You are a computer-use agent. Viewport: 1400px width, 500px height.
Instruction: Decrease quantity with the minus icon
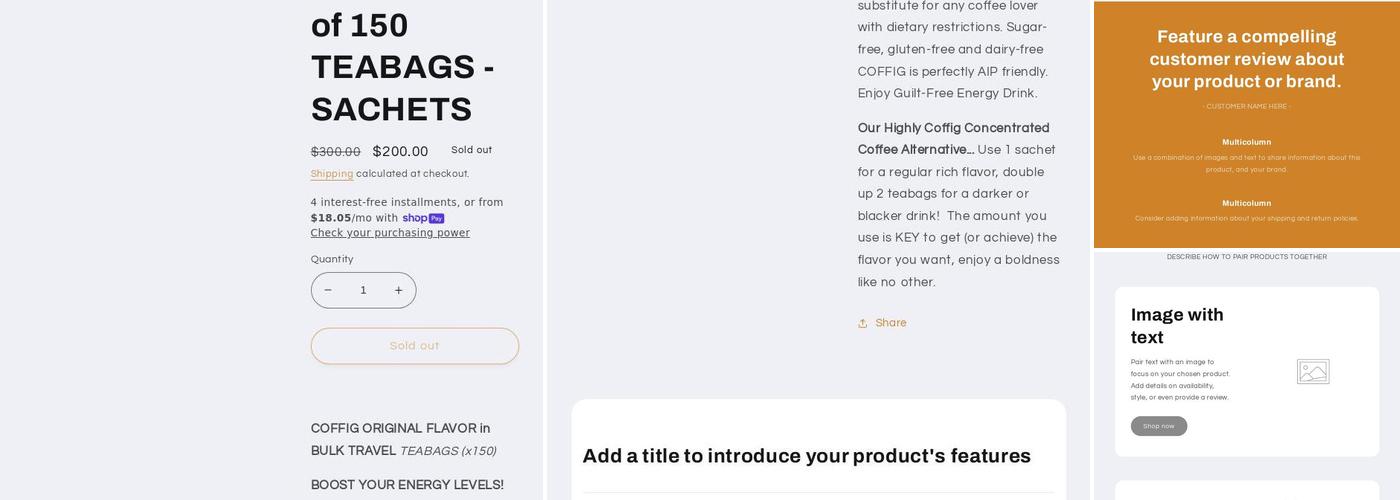[x=328, y=290]
